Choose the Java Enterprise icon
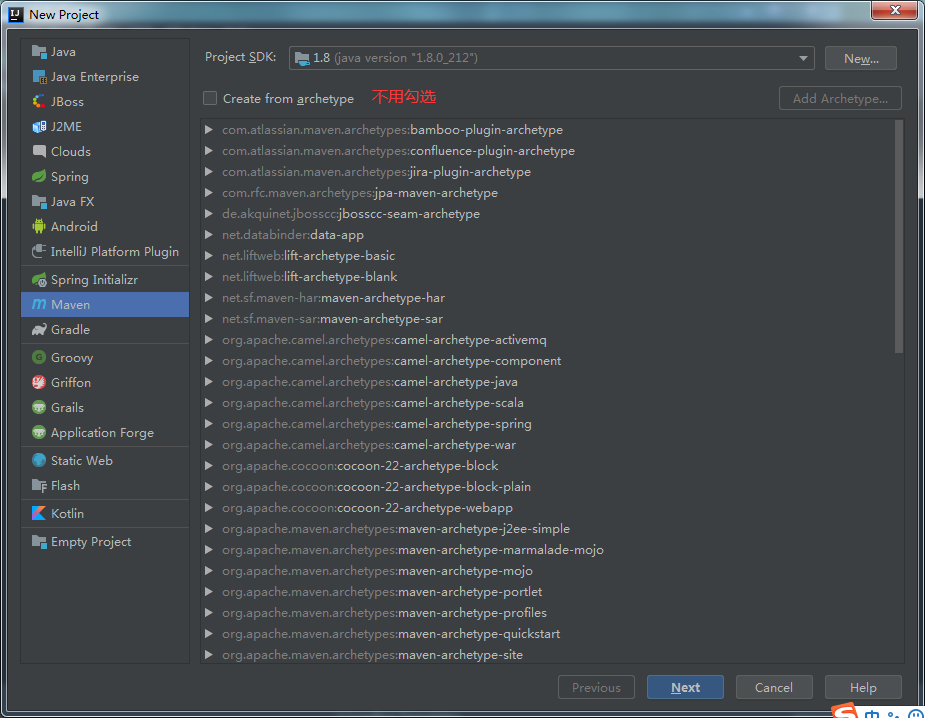925x718 pixels. pyautogui.click(x=39, y=77)
